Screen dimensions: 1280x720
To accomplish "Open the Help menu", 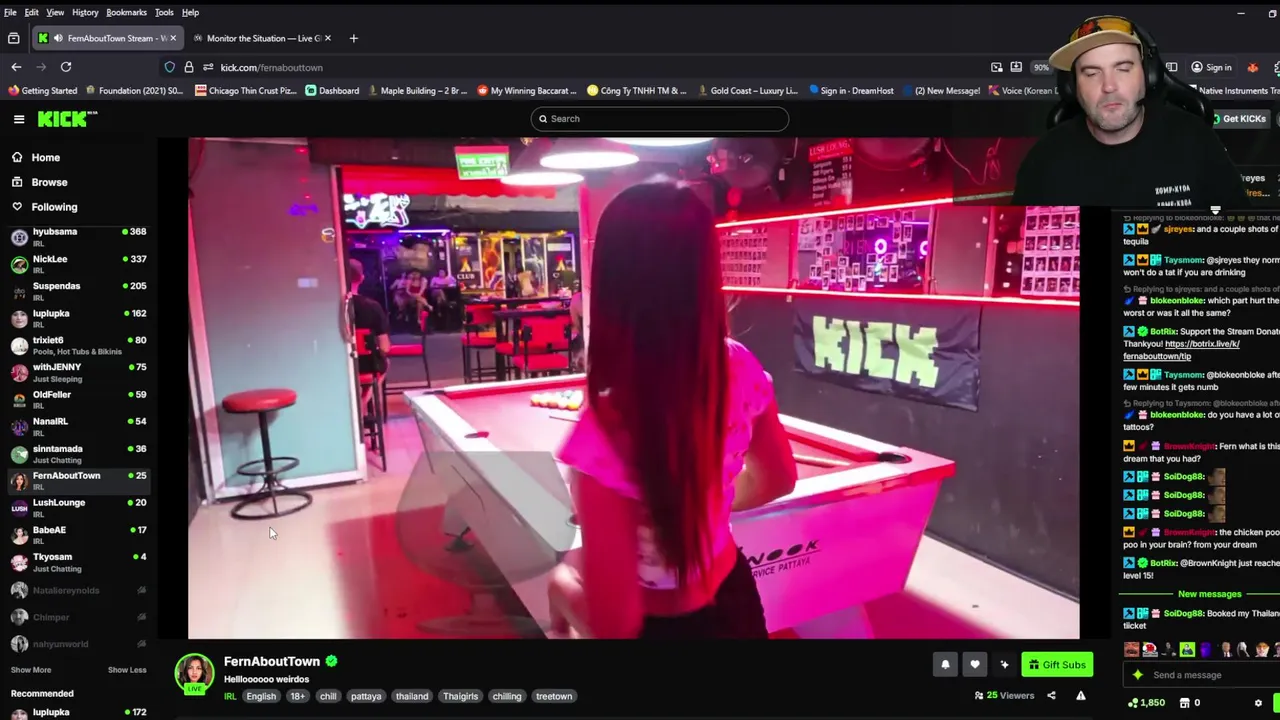I will [190, 12].
